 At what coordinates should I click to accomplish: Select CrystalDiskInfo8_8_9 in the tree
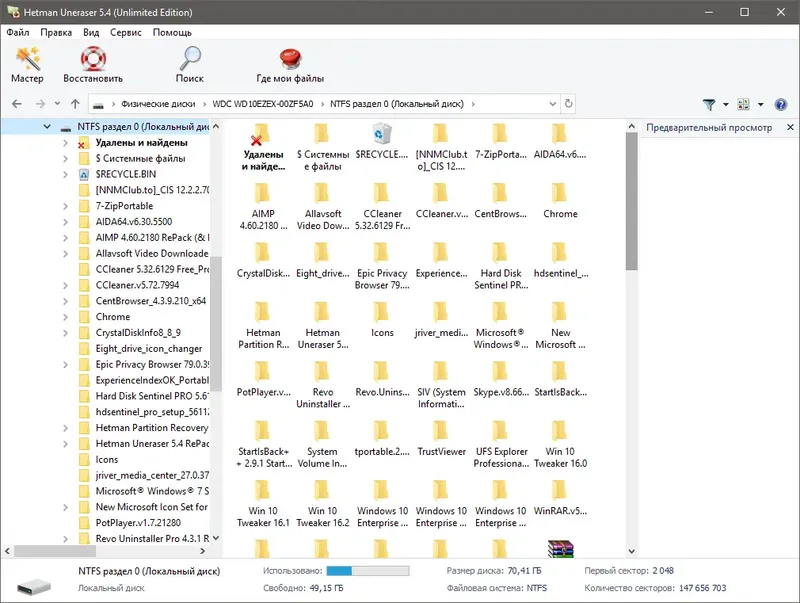point(138,333)
